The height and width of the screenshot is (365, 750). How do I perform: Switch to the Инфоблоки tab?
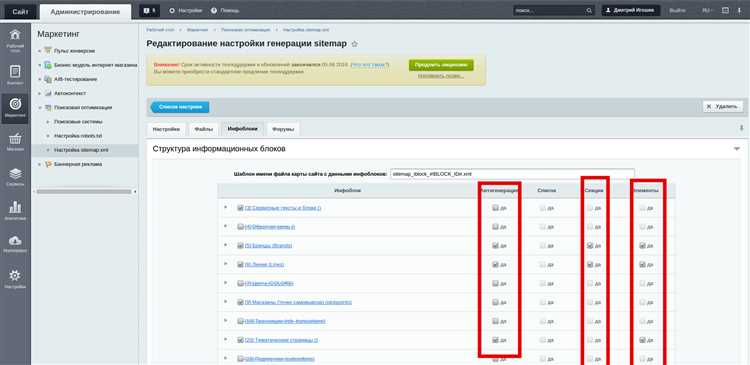(243, 129)
